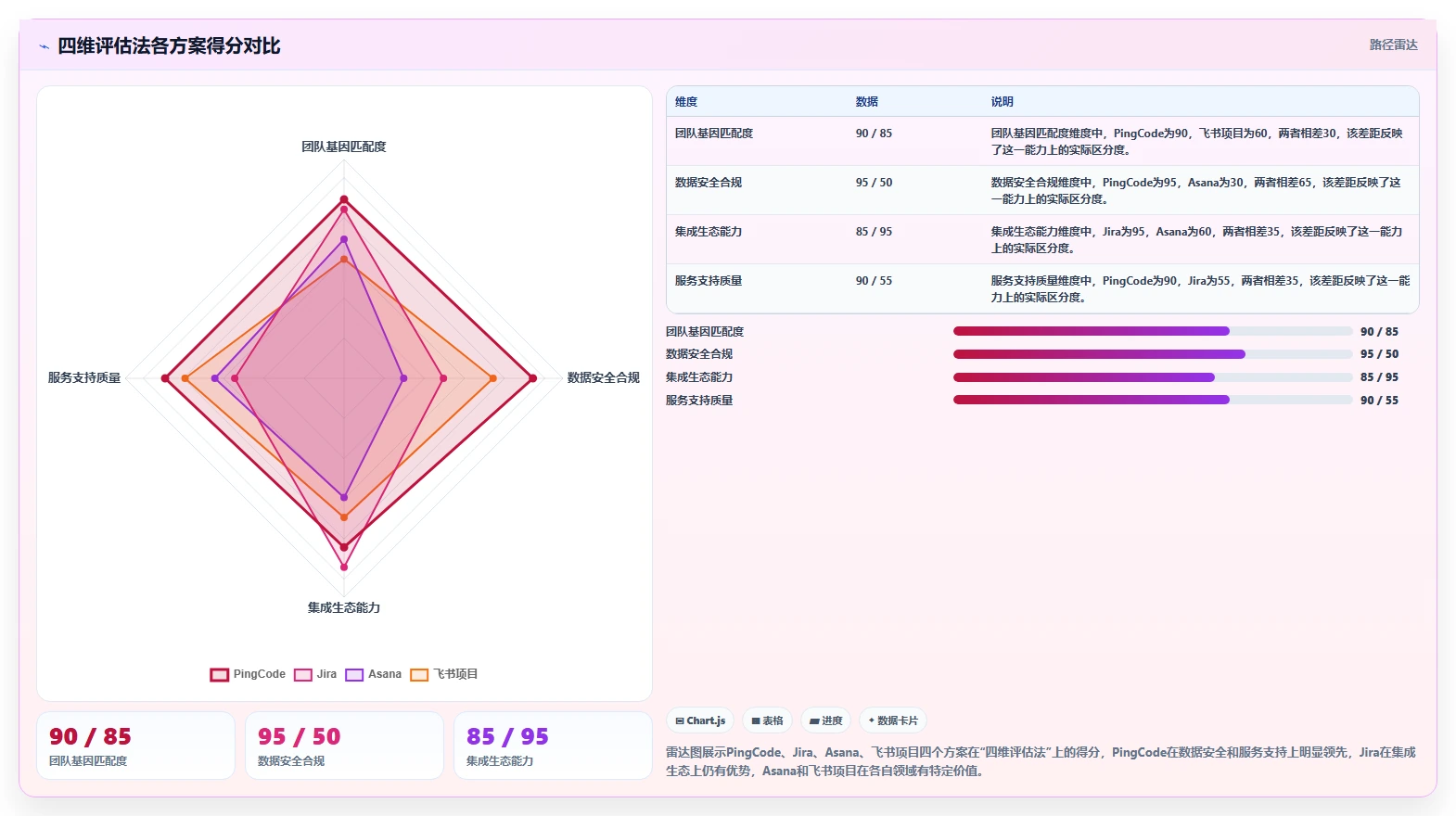Click the 集成生态能力 progress bar
The image size is (1456, 816).
1153,377
